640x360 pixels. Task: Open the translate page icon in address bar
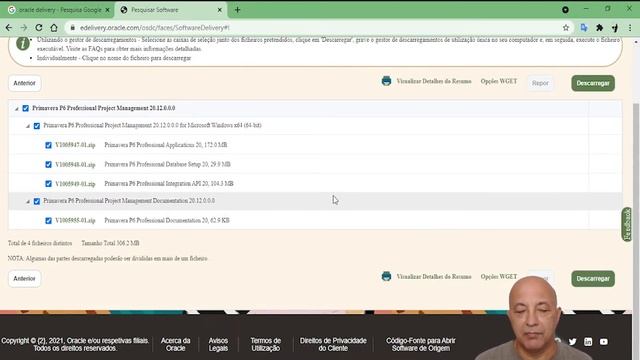pos(584,28)
